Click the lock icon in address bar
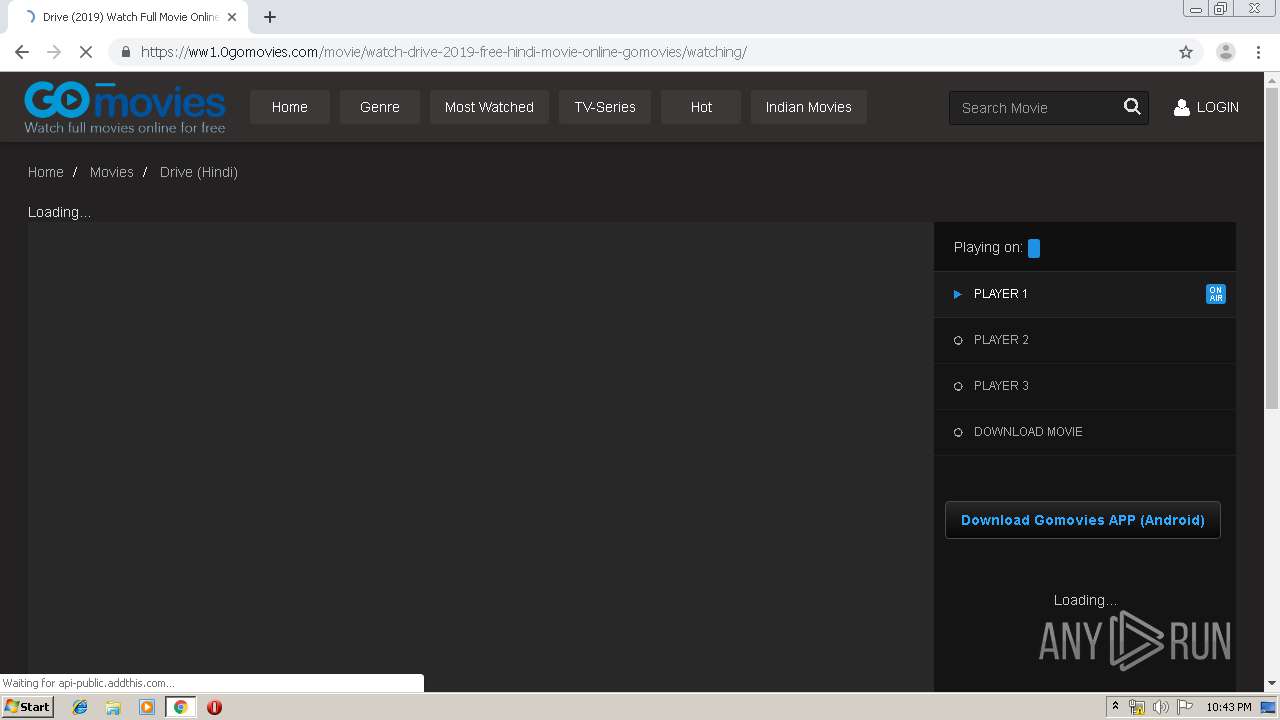The height and width of the screenshot is (720, 1280). click(x=126, y=52)
